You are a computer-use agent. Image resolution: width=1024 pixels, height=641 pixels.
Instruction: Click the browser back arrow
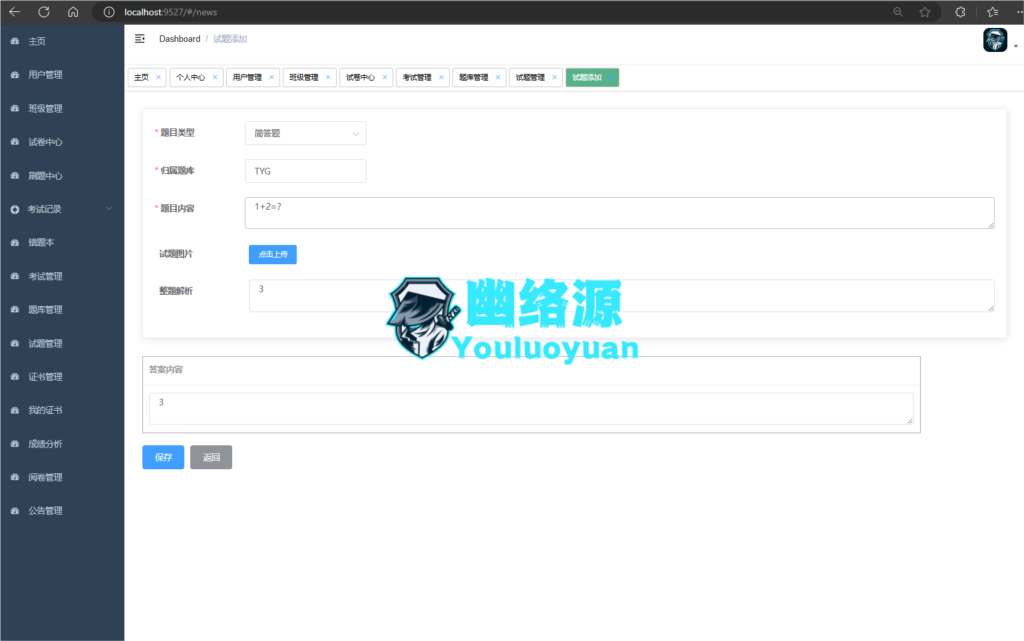pos(14,12)
